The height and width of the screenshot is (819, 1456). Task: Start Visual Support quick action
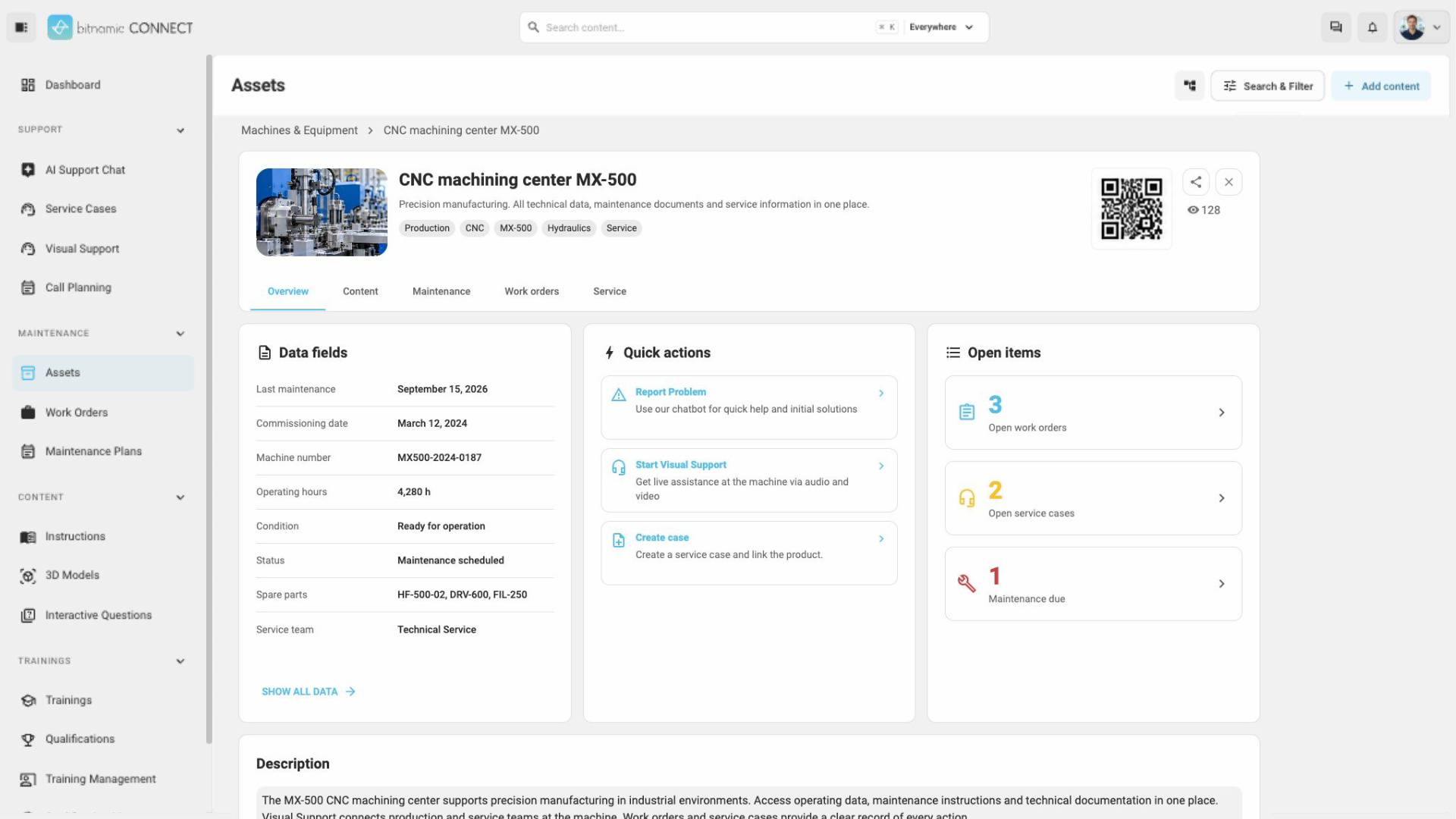coord(749,480)
